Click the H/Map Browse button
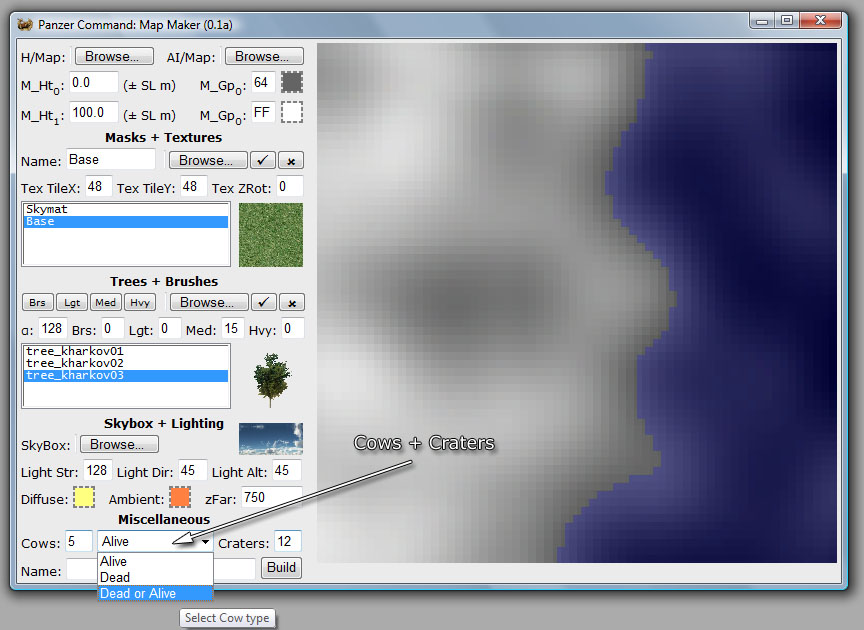 pos(115,57)
